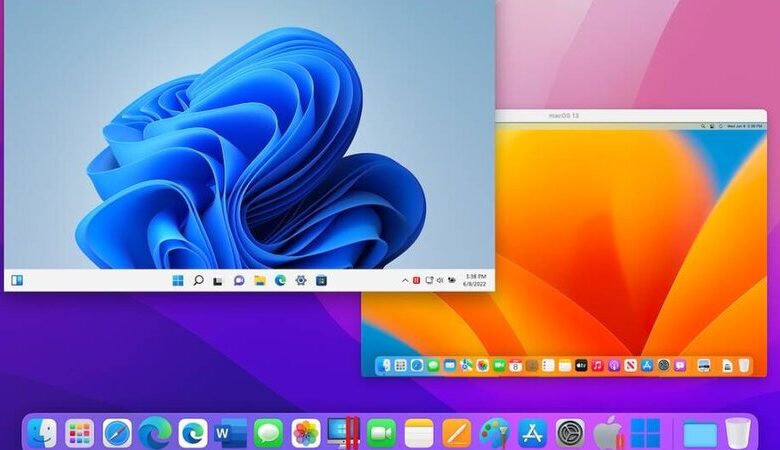Open News in the macOS 13 VM dock
The height and width of the screenshot is (450, 780).
[630, 365]
